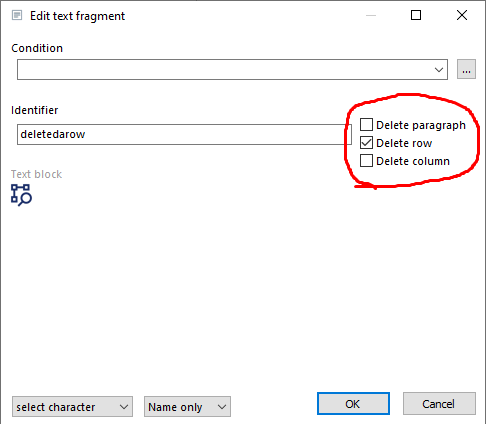Image resolution: width=486 pixels, height=424 pixels.
Task: Click the Edit text fragment title text
Action: [77, 16]
